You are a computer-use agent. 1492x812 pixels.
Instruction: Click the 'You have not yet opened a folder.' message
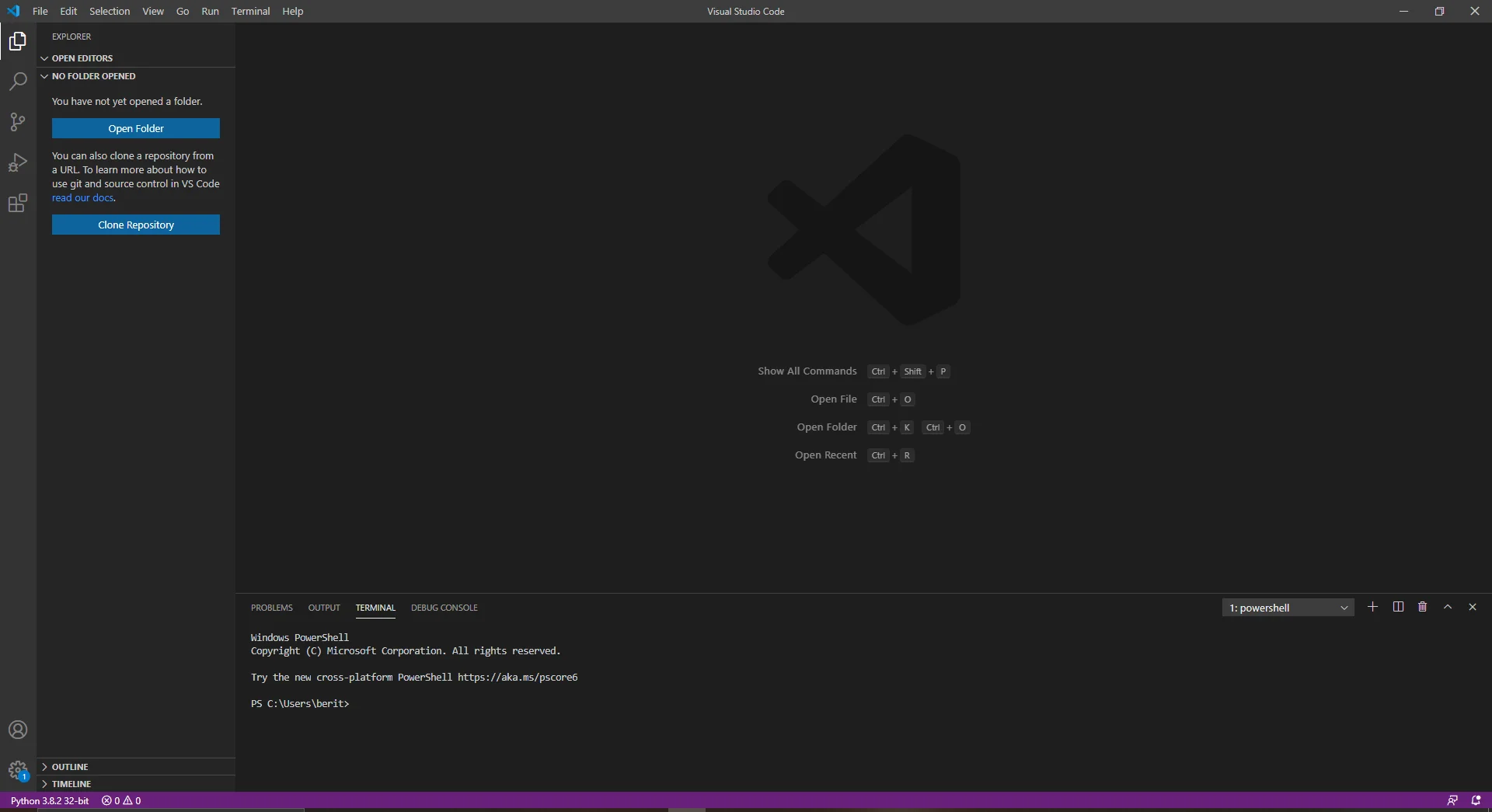[127, 102]
